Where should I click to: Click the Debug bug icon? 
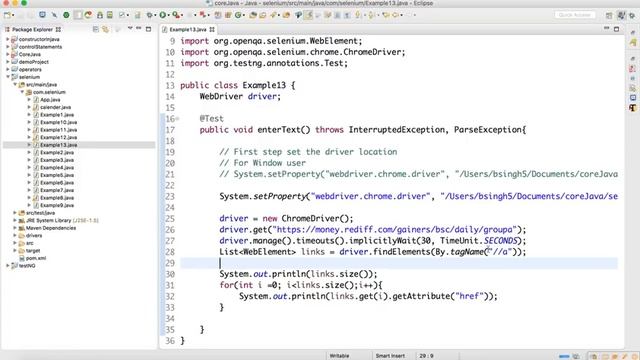click(150, 15)
